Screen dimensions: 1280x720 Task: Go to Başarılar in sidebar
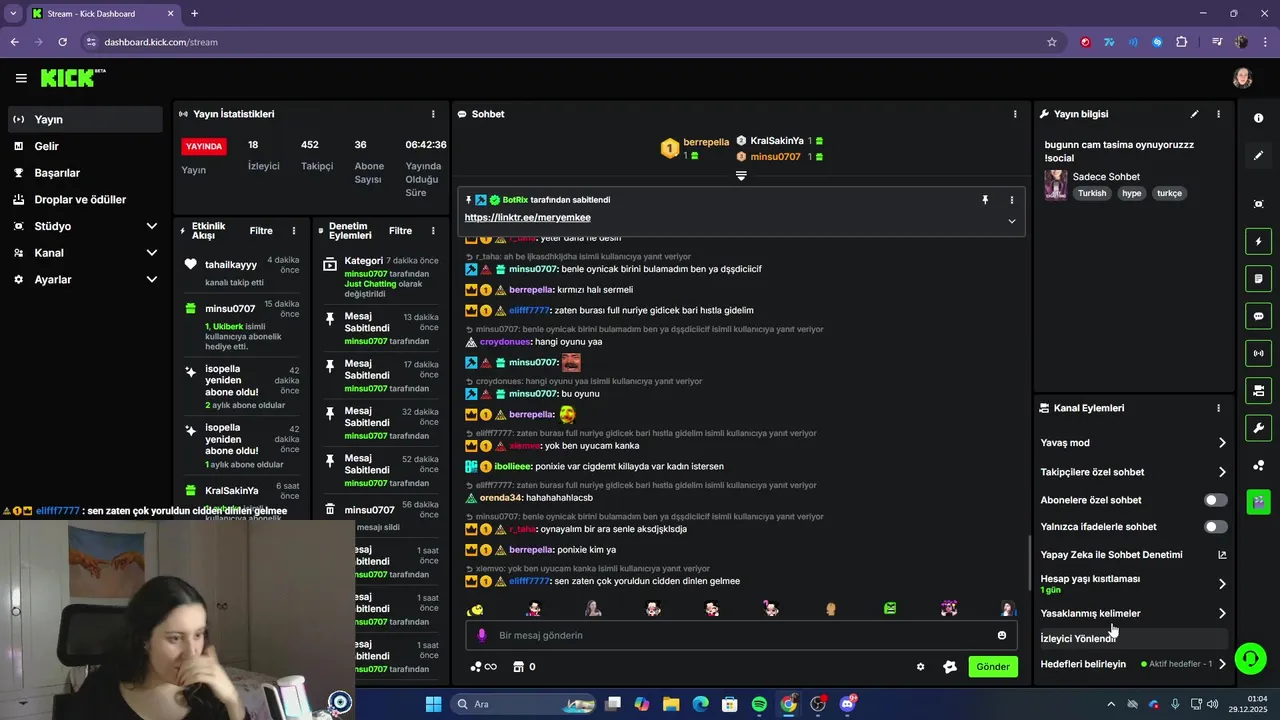coord(85,173)
